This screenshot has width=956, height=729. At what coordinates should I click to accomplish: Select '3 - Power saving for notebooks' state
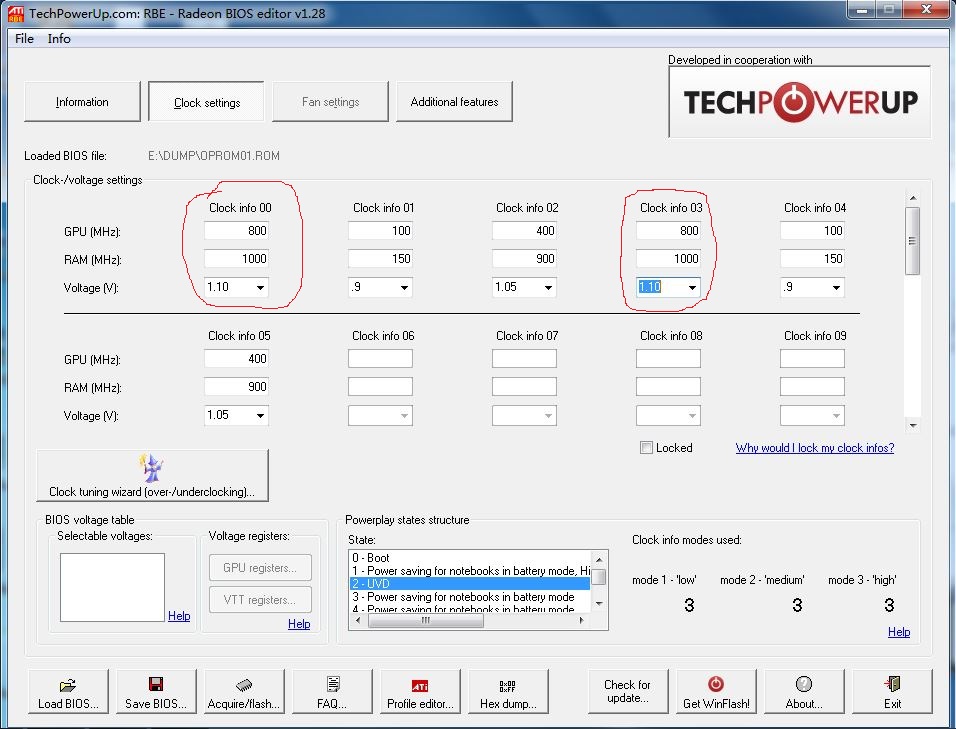469,597
